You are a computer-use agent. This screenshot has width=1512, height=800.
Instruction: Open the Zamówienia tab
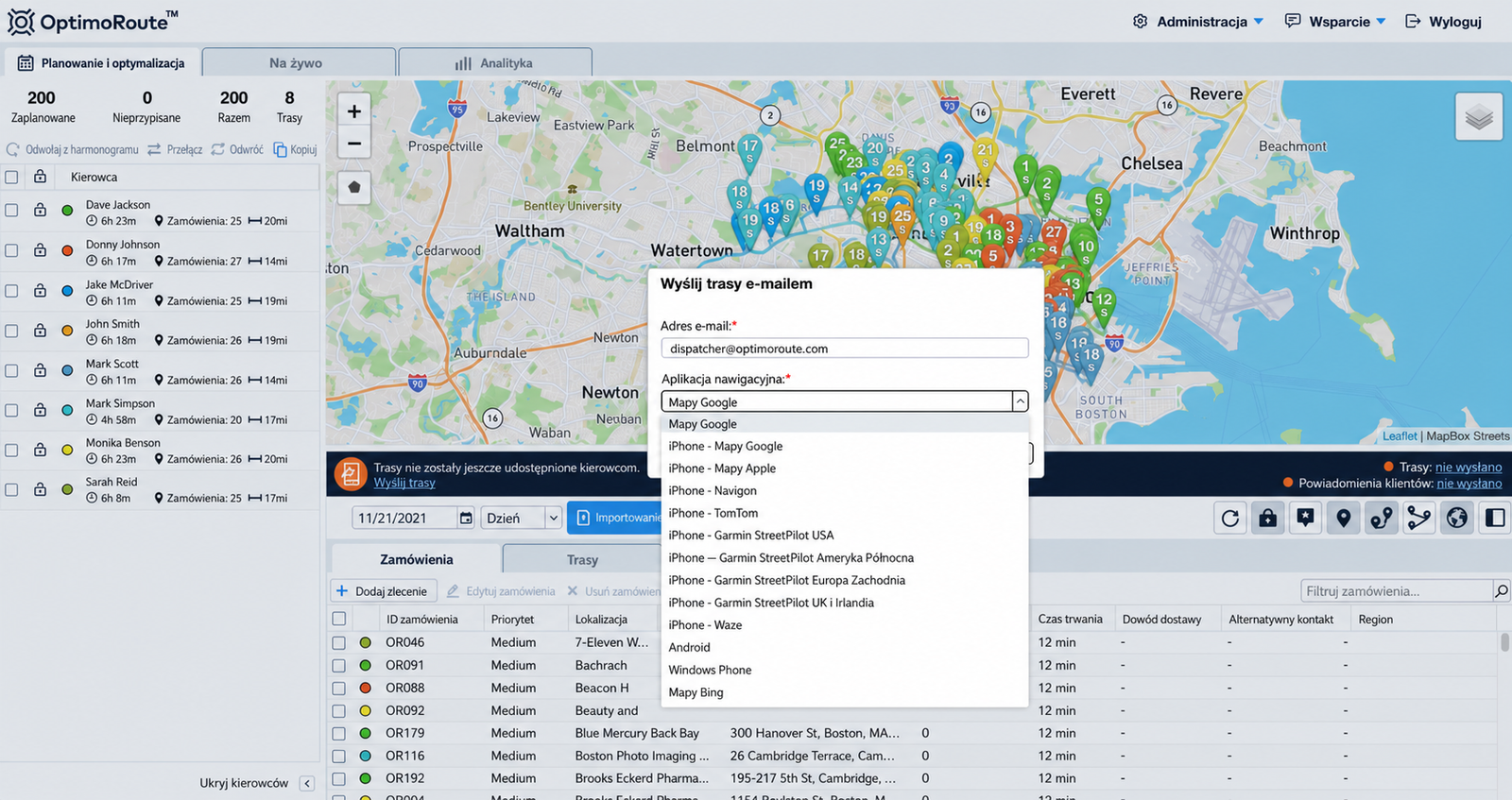[416, 559]
